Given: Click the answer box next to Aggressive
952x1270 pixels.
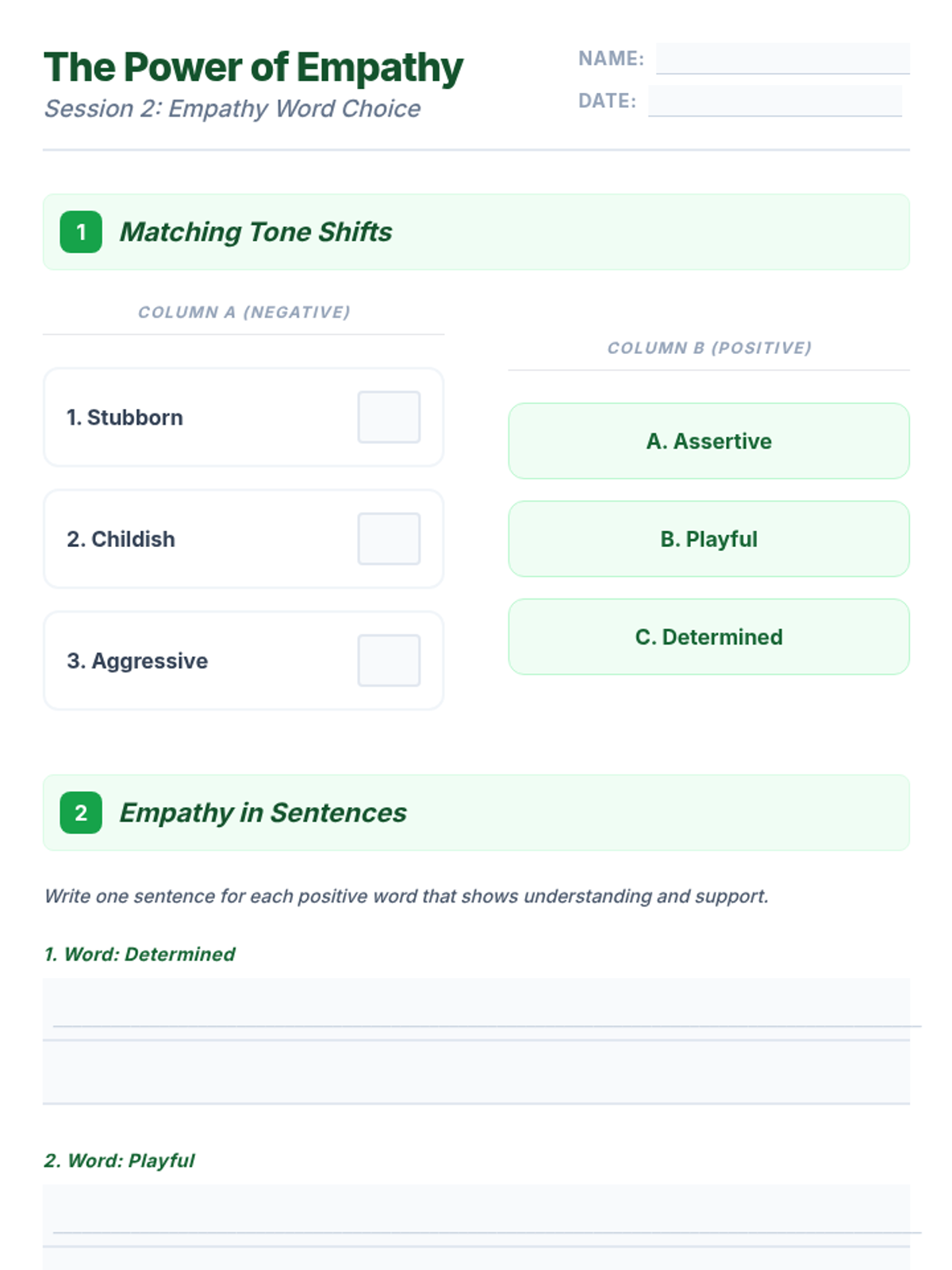Looking at the screenshot, I should (x=389, y=660).
